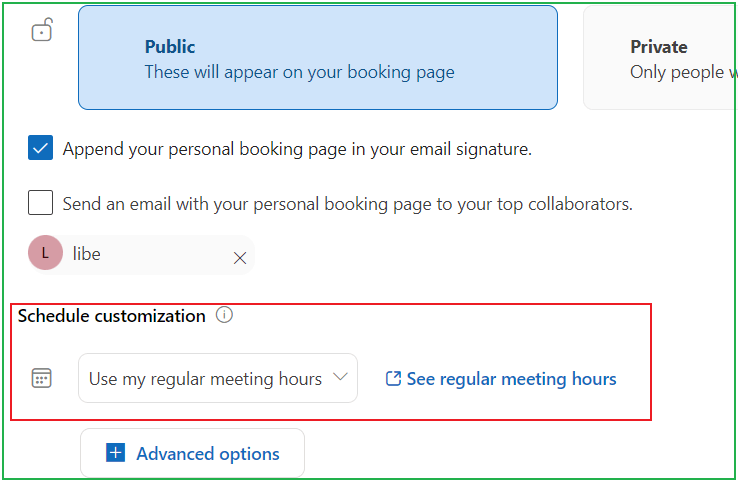Screen dimensions: 738x482
Task: Select the Public booking visibility card
Action: [318, 58]
